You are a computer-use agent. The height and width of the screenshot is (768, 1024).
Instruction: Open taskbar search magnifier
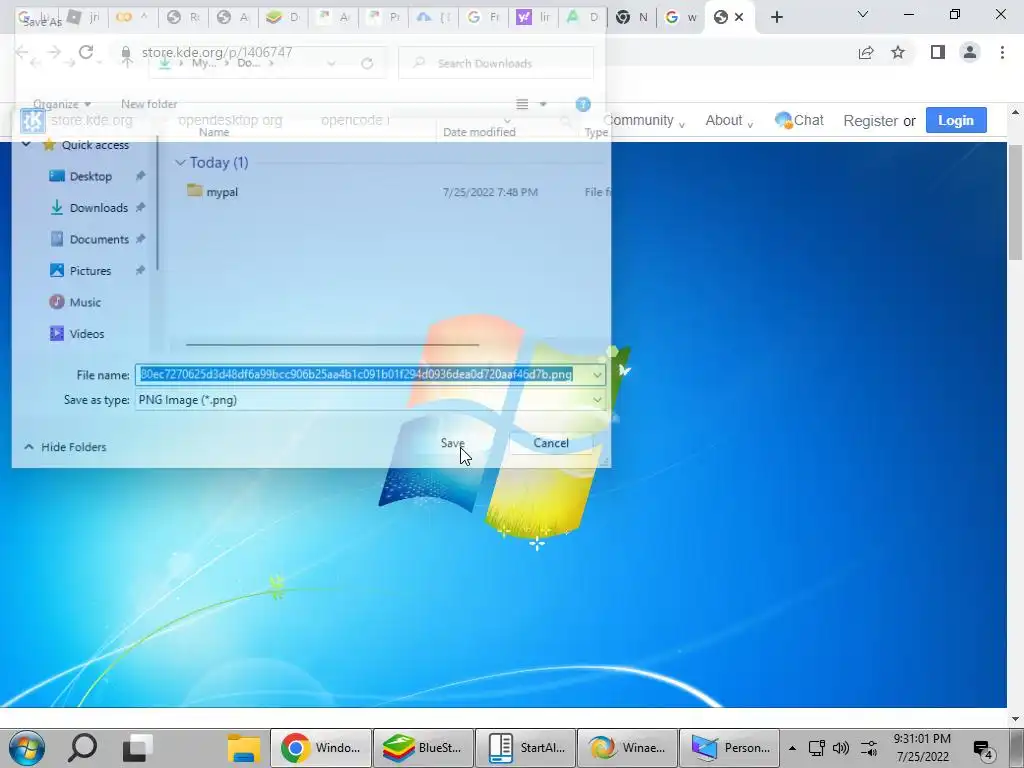83,748
